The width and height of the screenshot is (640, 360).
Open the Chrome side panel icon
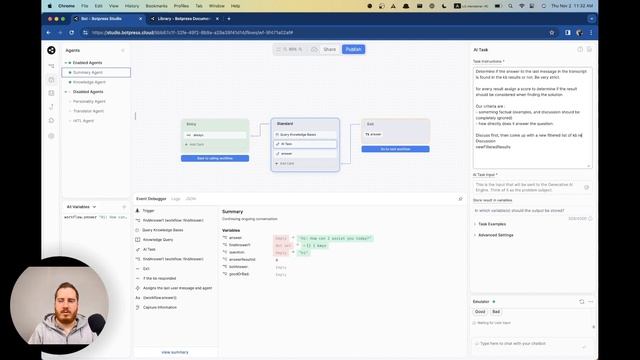[x=568, y=33]
